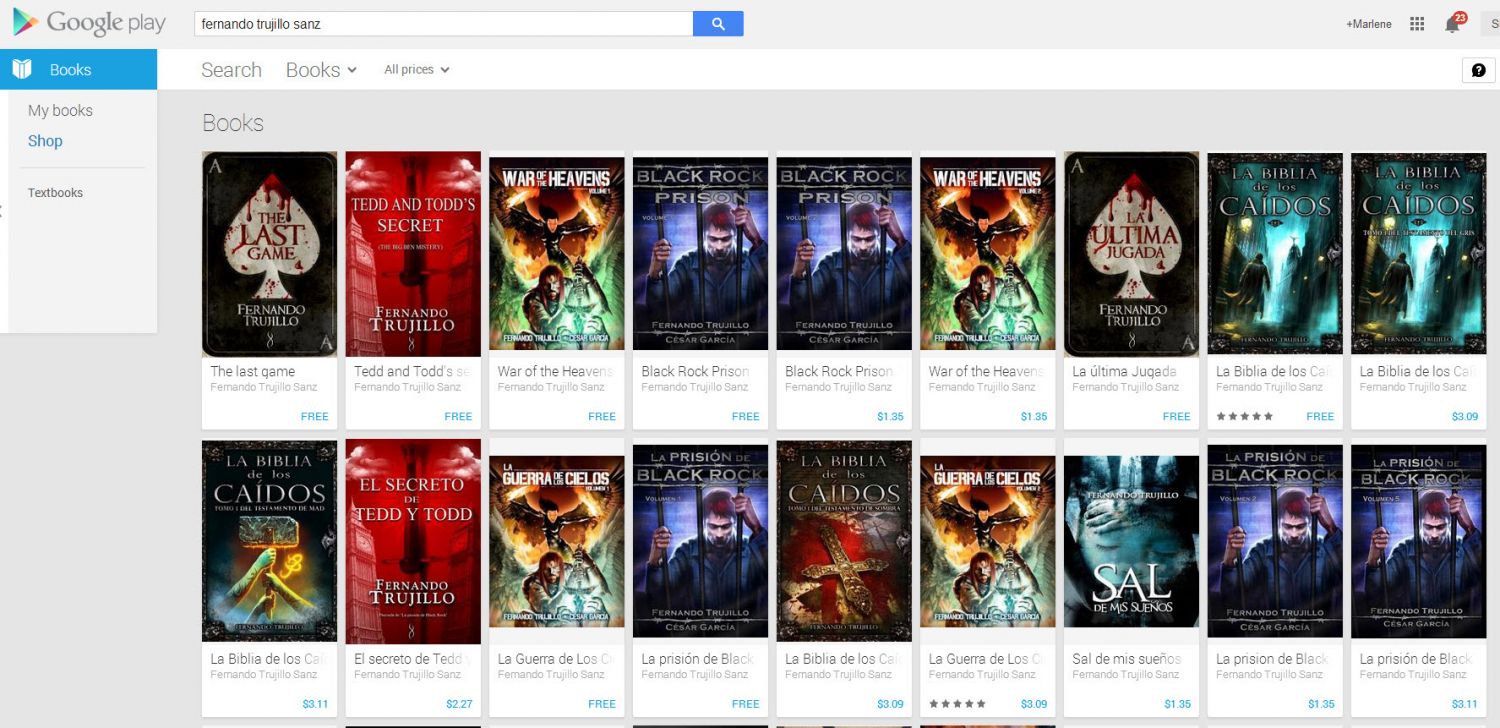The width and height of the screenshot is (1500, 728).
Task: Collapse the sidebar with the left chevron
Action: [4, 211]
